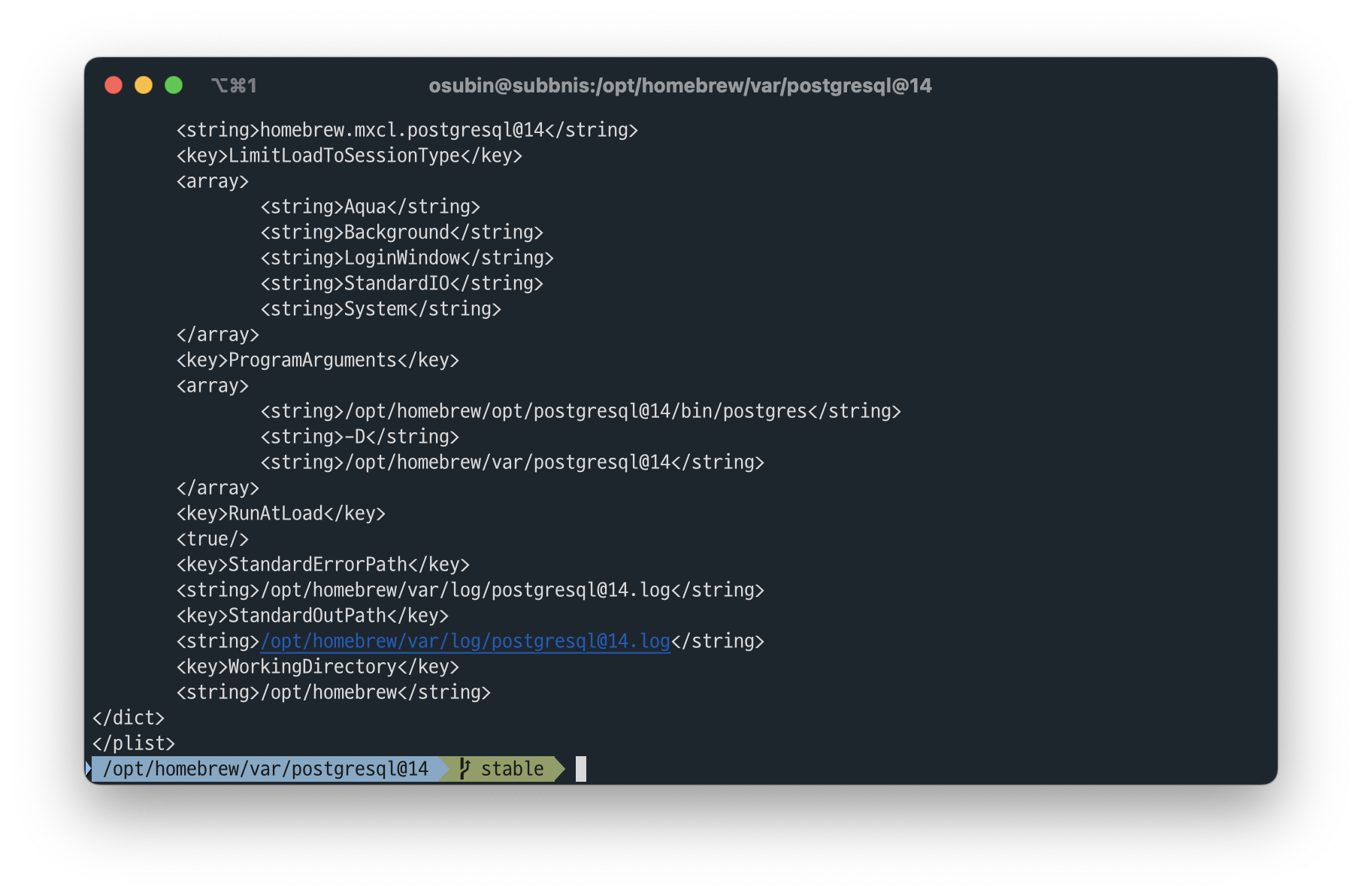The width and height of the screenshot is (1362, 896).
Task: Click the homebrew.mxcl.postgresql@14 string
Action: (407, 129)
